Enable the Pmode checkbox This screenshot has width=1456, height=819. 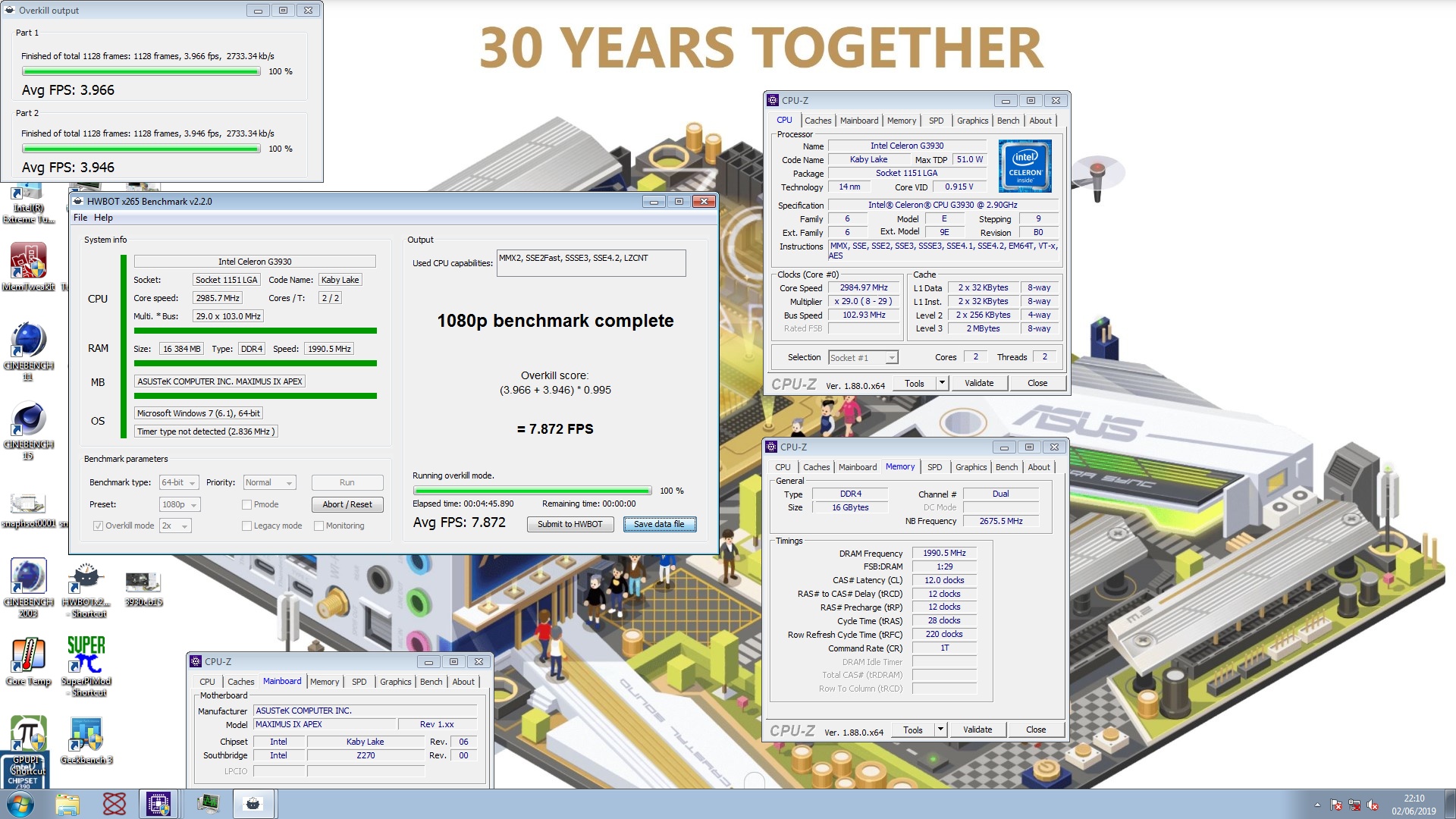pyautogui.click(x=246, y=505)
